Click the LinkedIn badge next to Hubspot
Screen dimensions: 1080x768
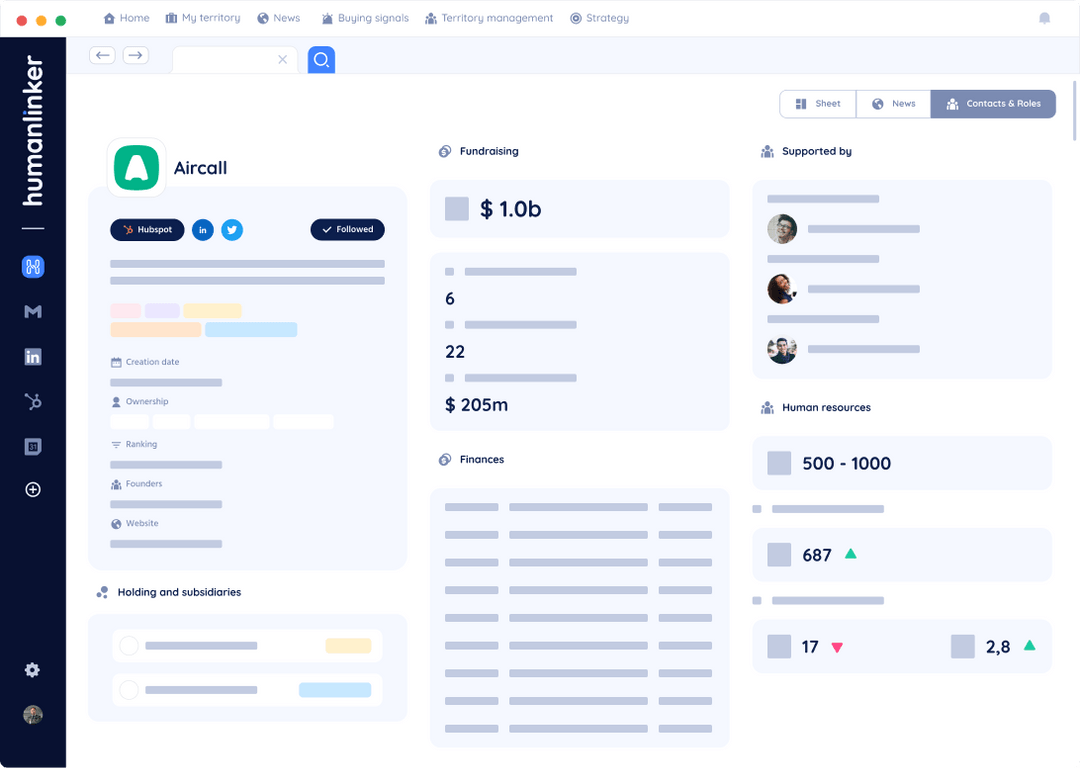202,230
